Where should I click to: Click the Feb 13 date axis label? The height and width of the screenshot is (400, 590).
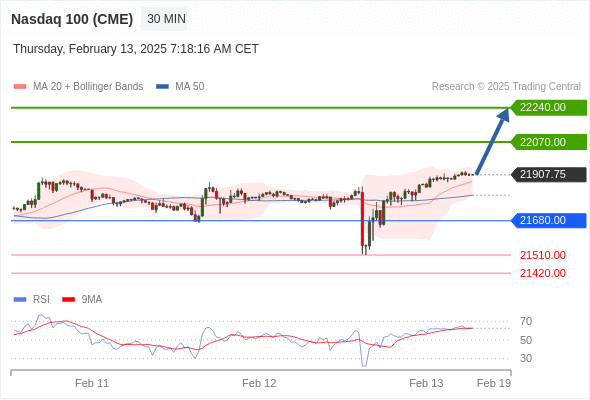[x=426, y=383]
